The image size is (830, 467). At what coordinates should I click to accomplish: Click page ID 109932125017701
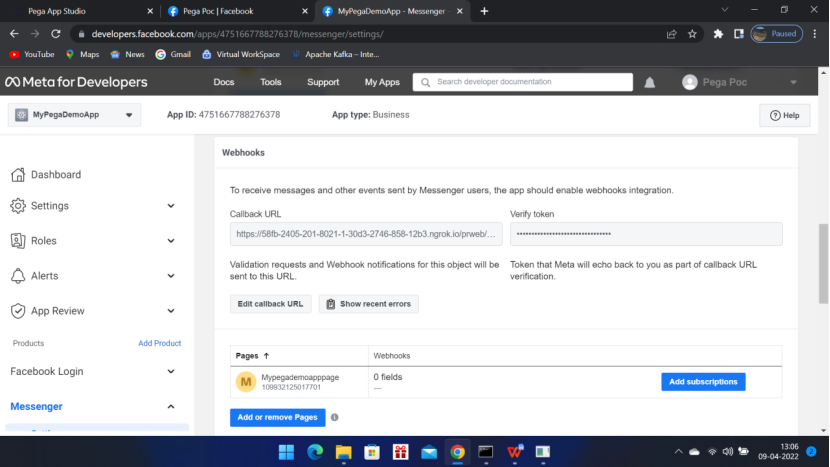point(291,388)
